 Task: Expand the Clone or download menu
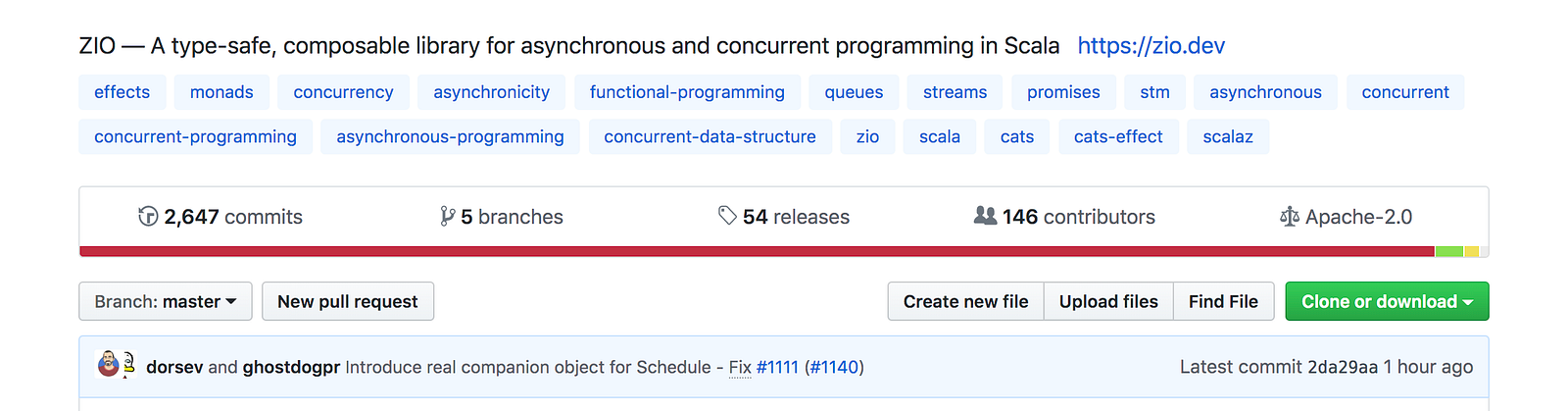pos(1387,302)
